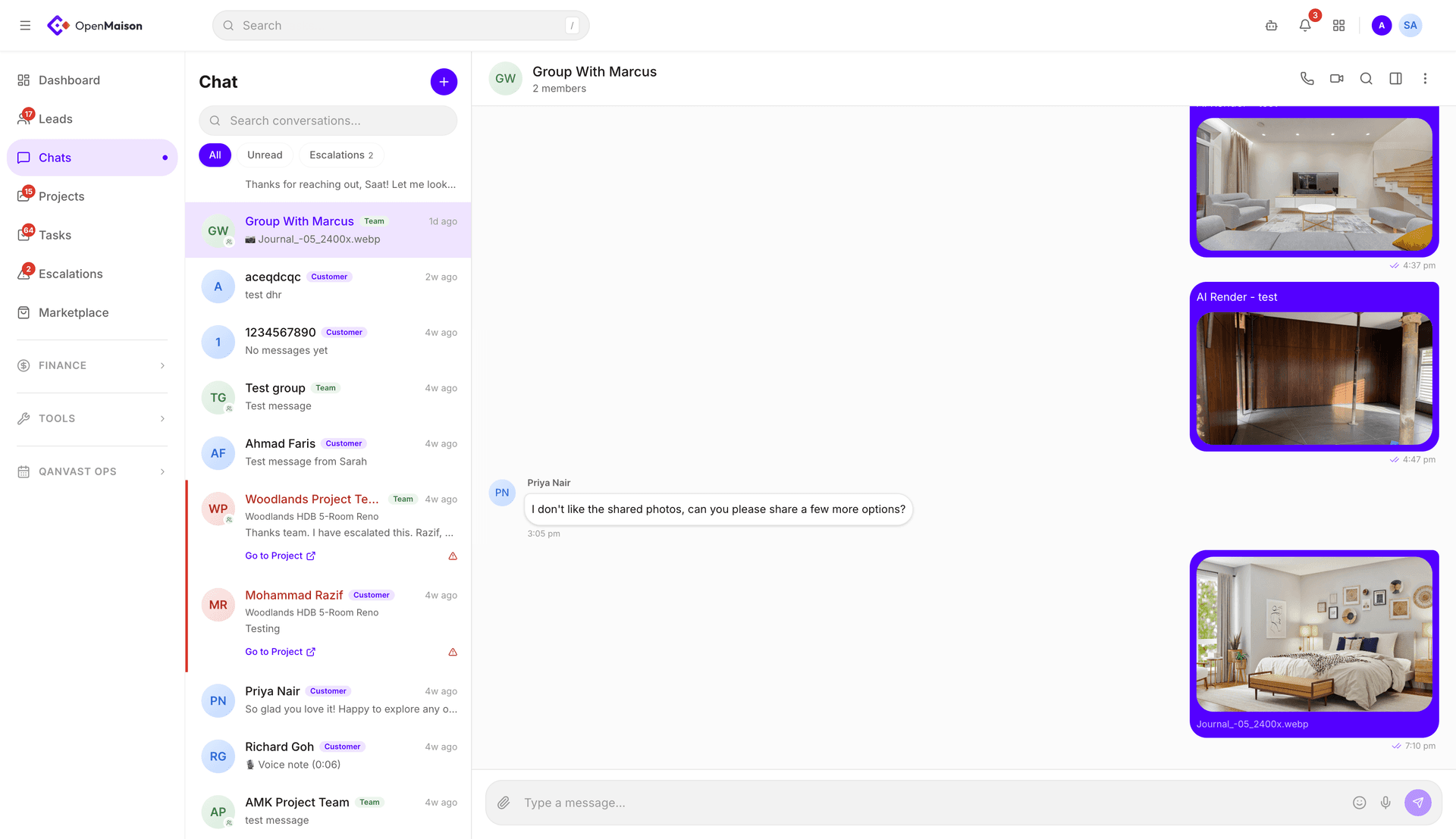Show only Escalations conversations
Screen dimensions: 1456x839
point(340,155)
